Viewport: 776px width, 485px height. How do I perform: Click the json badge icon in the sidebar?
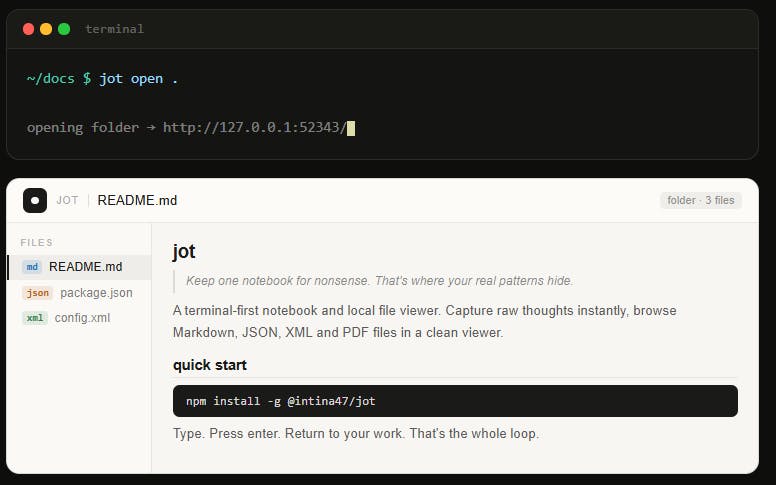[37, 293]
